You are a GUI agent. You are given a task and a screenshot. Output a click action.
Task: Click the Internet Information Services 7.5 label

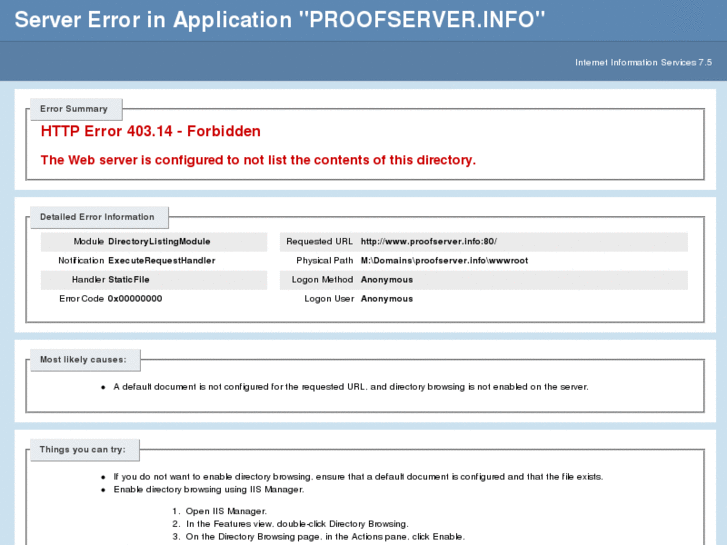click(x=643, y=62)
